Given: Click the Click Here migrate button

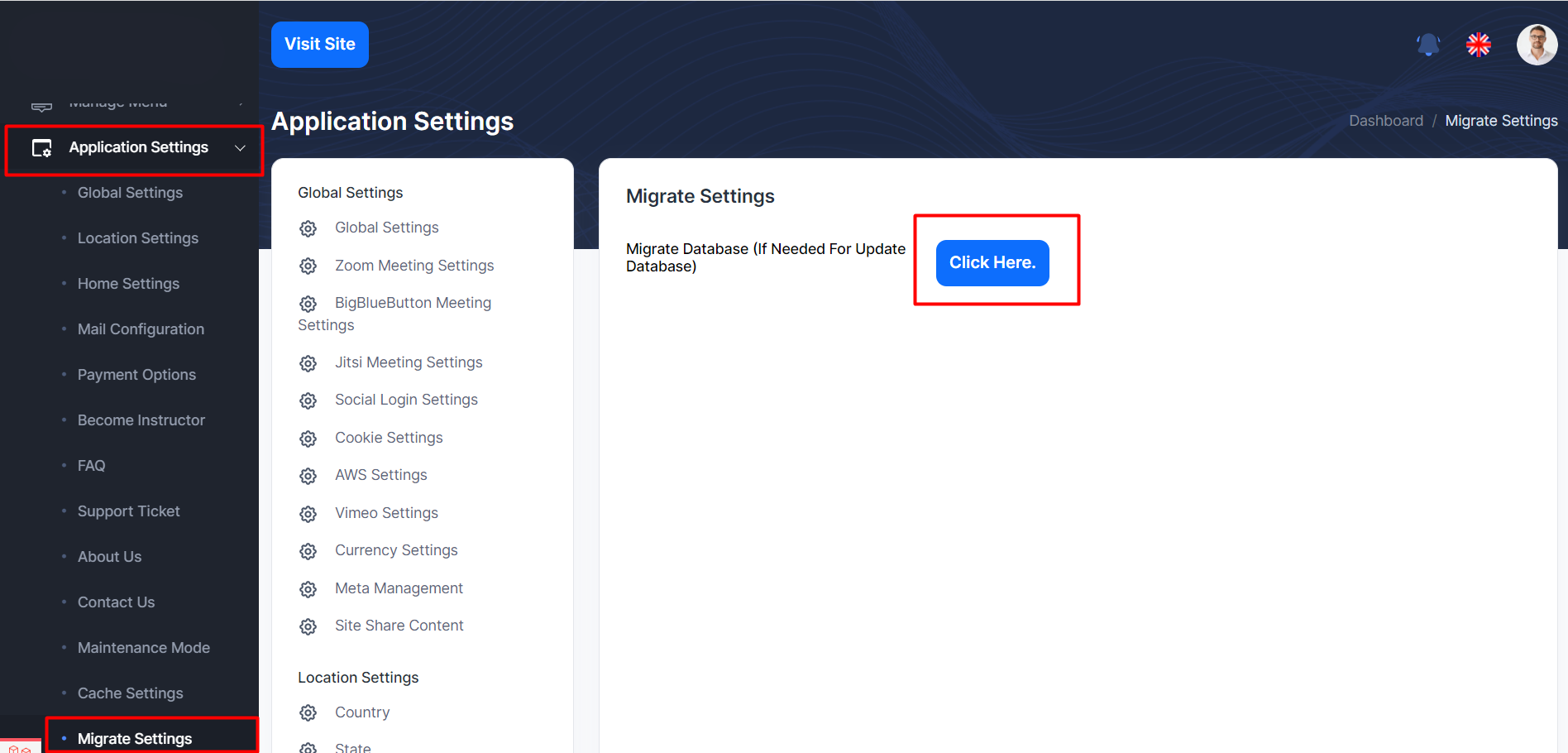Looking at the screenshot, I should point(992,263).
